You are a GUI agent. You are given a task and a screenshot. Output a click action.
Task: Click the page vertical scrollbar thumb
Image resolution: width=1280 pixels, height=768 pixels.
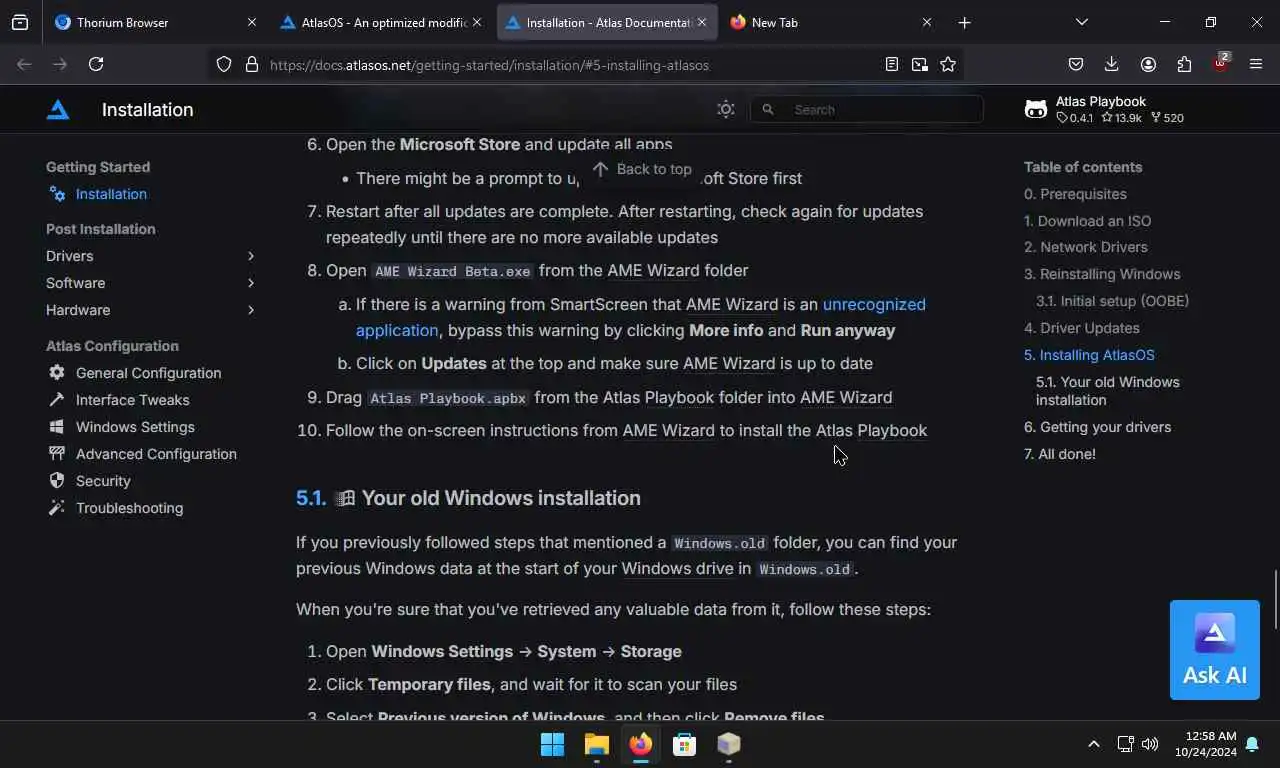coord(1275,599)
